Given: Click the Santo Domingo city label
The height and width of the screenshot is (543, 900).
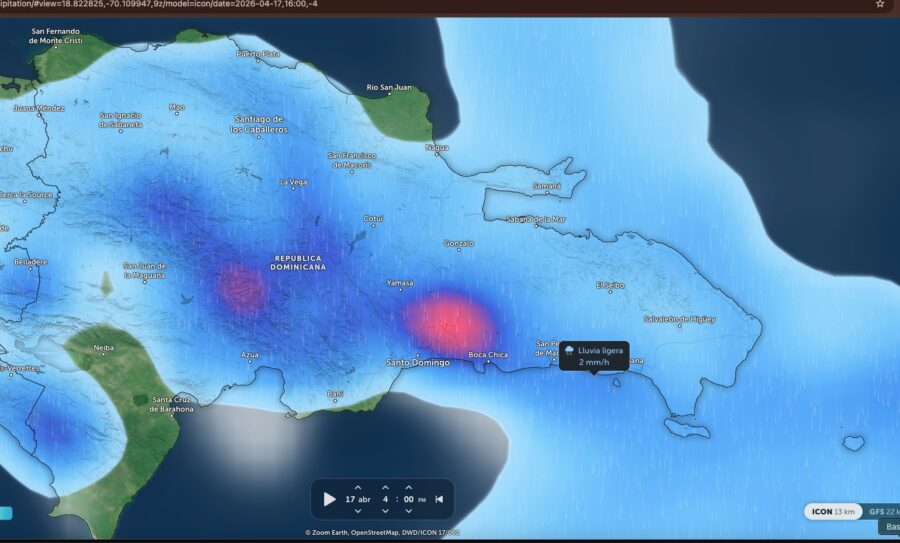Looking at the screenshot, I should click(418, 362).
